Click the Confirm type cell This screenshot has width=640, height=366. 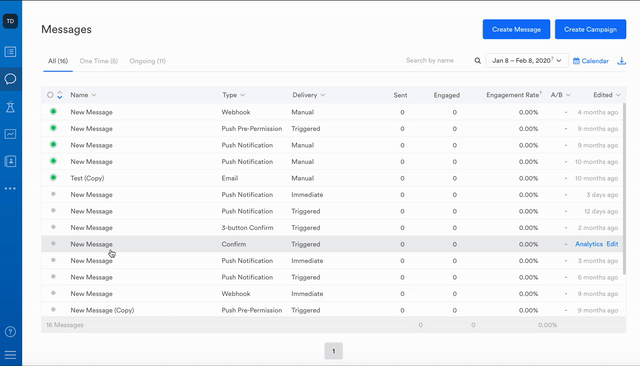coord(234,244)
